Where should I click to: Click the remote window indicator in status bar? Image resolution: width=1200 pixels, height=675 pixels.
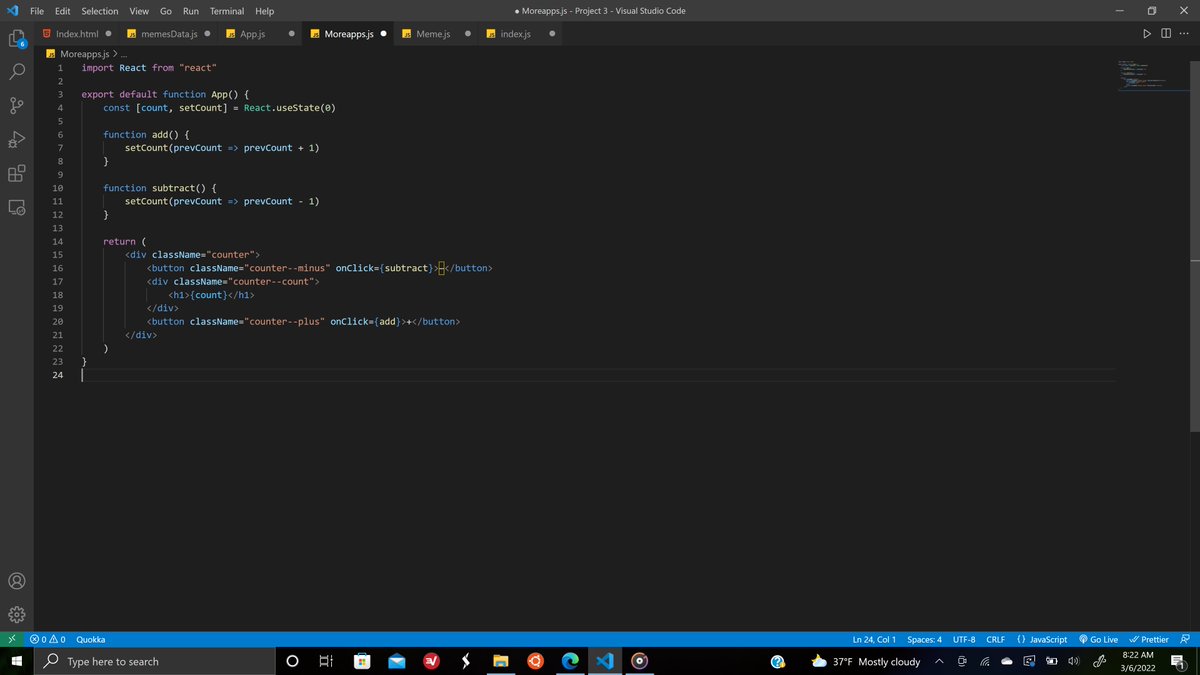pos(11,639)
